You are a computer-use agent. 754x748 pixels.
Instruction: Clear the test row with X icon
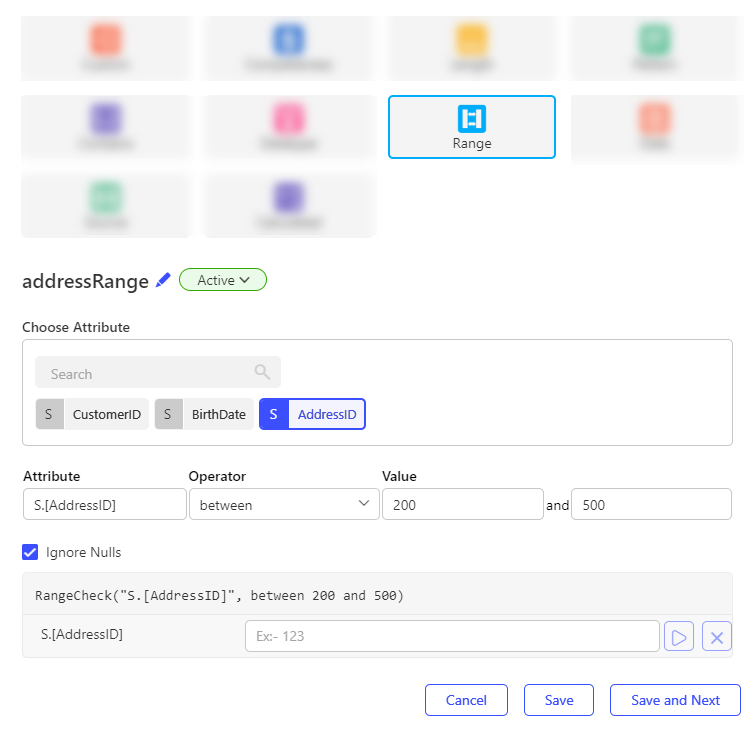pyautogui.click(x=717, y=636)
